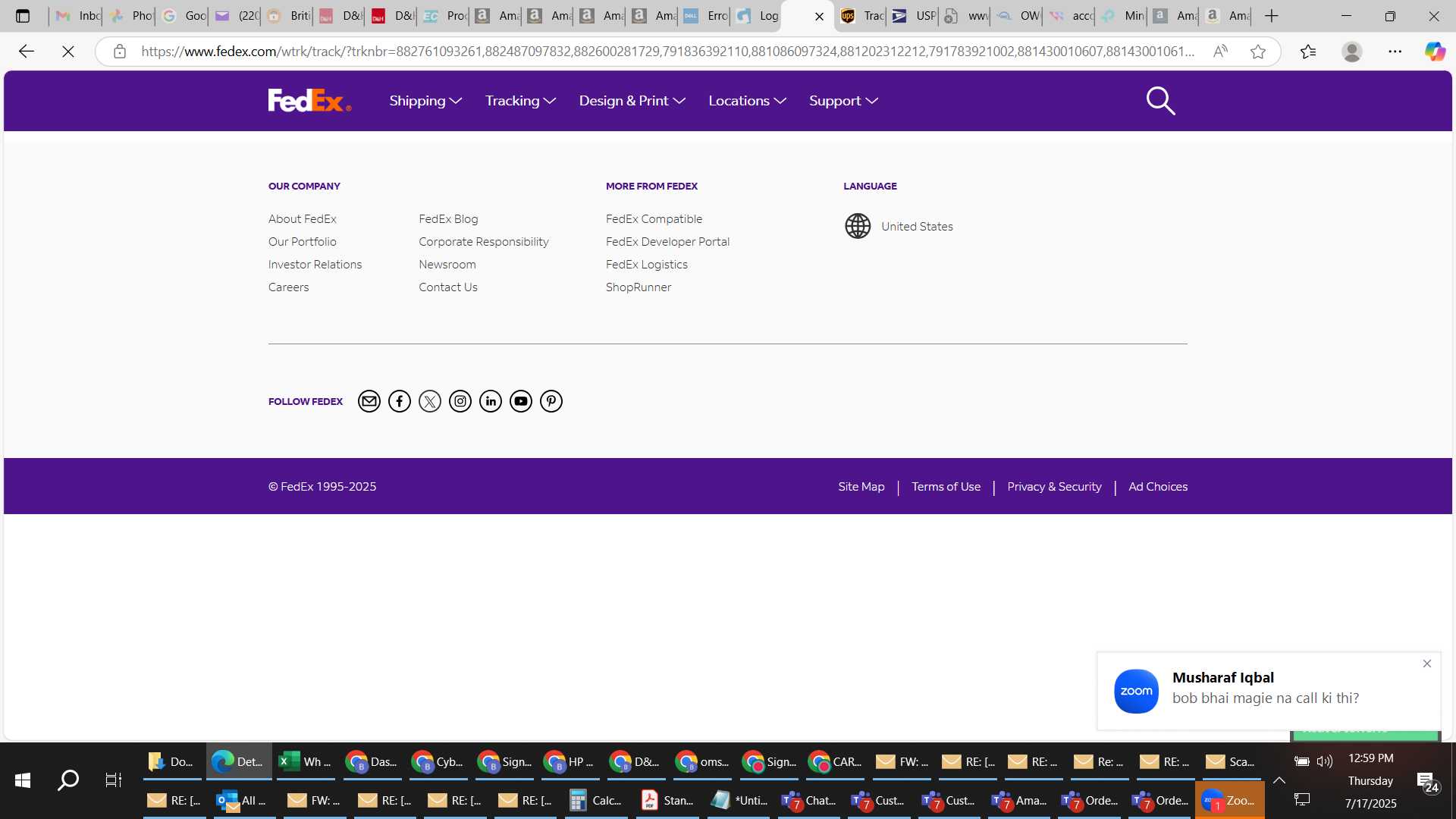Viewport: 1456px width, 819px height.
Task: Switch to the Log browser tab
Action: 756,16
